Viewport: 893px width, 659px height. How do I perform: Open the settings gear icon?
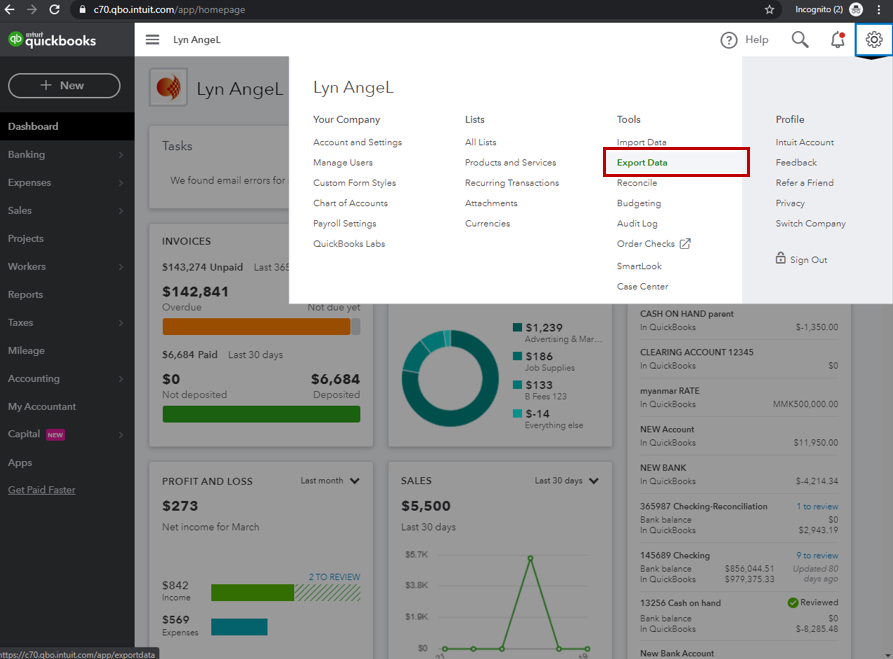coord(874,39)
